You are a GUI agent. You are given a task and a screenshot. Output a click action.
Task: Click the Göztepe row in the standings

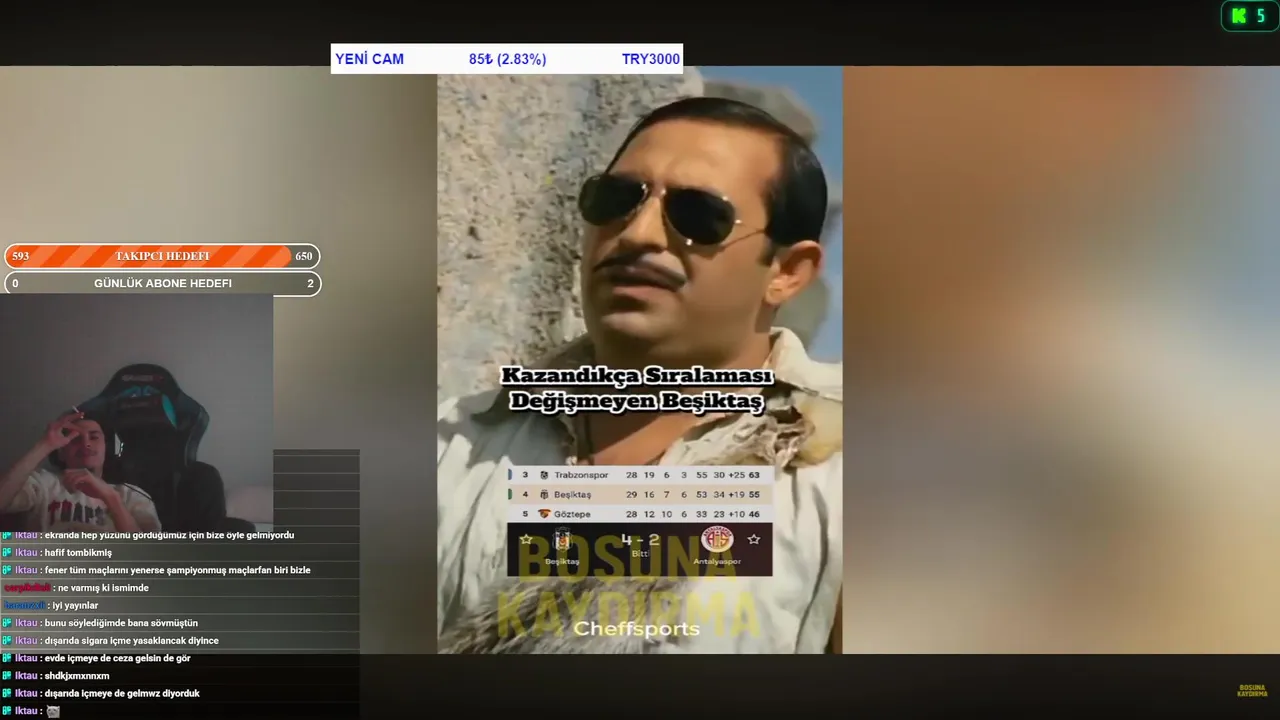(640, 513)
